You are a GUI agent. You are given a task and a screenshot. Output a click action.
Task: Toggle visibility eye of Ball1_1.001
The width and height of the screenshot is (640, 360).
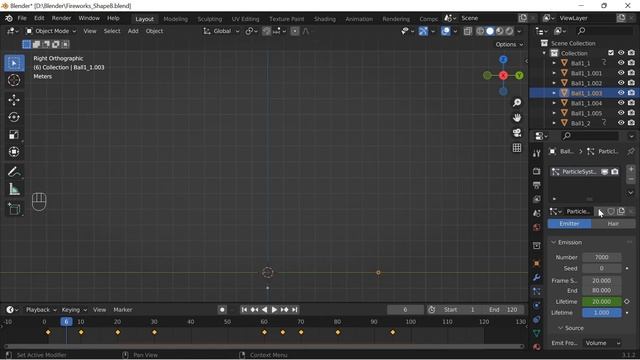[621, 73]
